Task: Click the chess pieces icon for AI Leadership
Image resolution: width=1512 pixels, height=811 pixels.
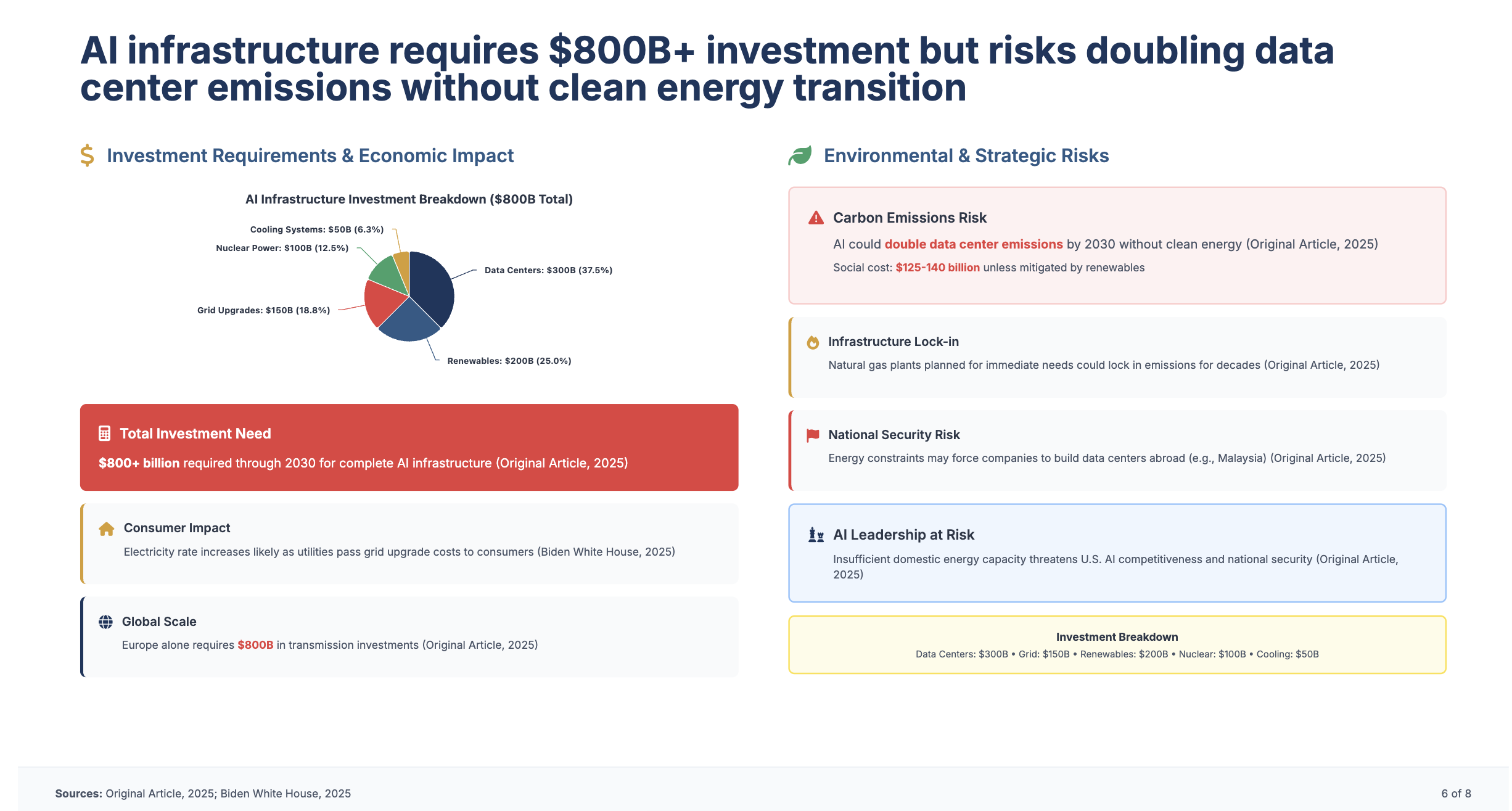Action: pyautogui.click(x=816, y=535)
